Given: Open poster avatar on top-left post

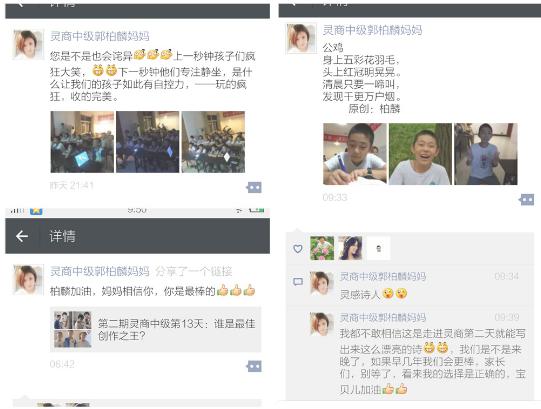Looking at the screenshot, I should pyautogui.click(x=28, y=45).
